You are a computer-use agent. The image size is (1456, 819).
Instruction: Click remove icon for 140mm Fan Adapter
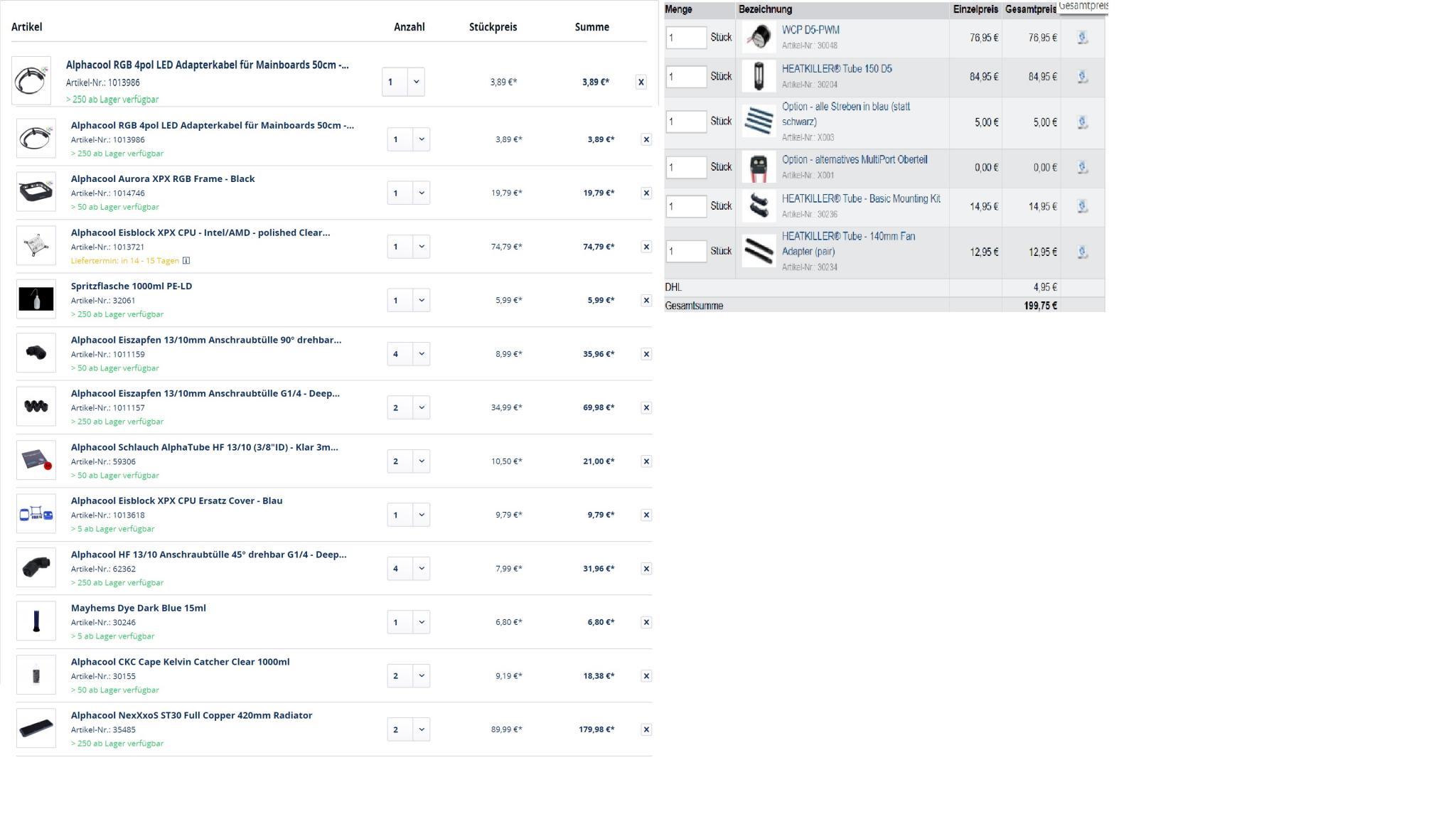[1082, 252]
